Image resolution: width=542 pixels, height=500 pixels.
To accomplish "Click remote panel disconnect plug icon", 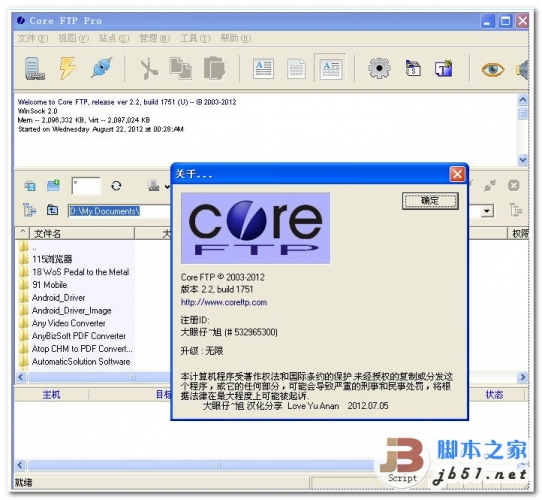I will (x=490, y=185).
